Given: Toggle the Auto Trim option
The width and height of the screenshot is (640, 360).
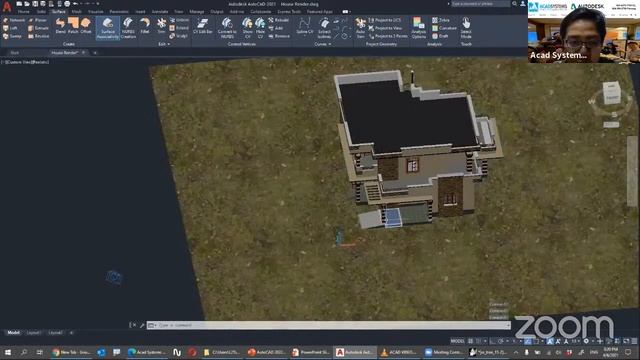Looking at the screenshot, I should [360, 28].
